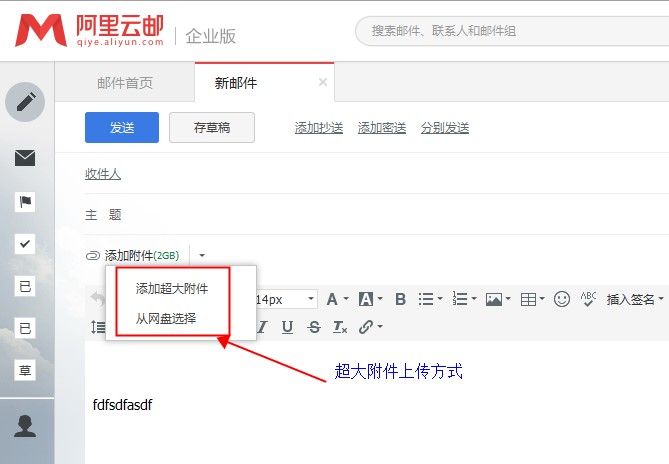
Task: Click the checkmark icon in the sidebar
Action: coord(25,243)
